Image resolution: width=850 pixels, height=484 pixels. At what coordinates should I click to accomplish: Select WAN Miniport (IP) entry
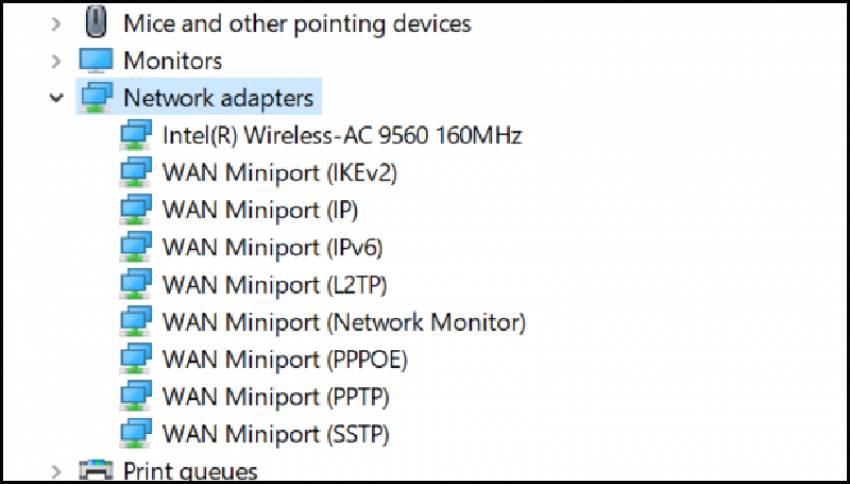[x=260, y=209]
